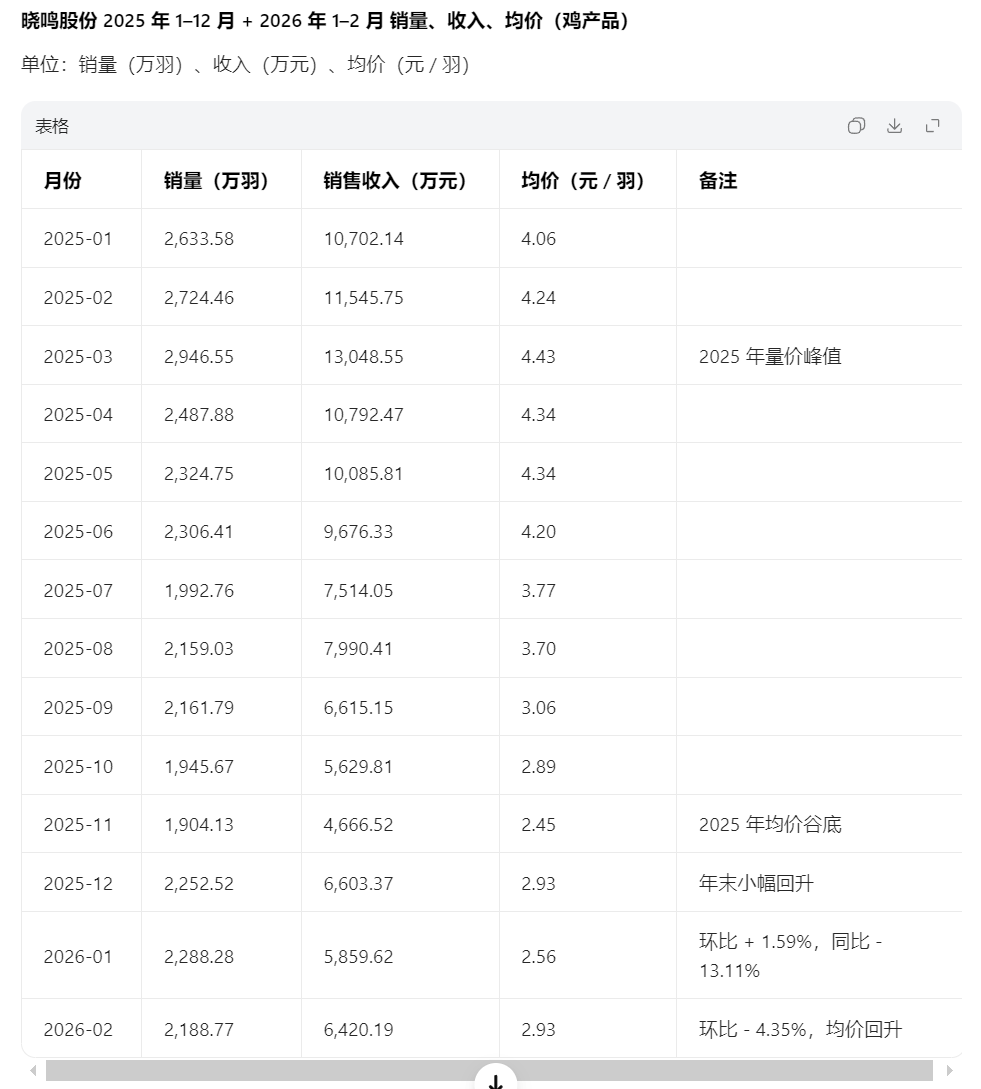Viewport: 981px width, 1089px height.
Task: Click the horizontal scrollbar left arrow
Action: coord(33,1070)
